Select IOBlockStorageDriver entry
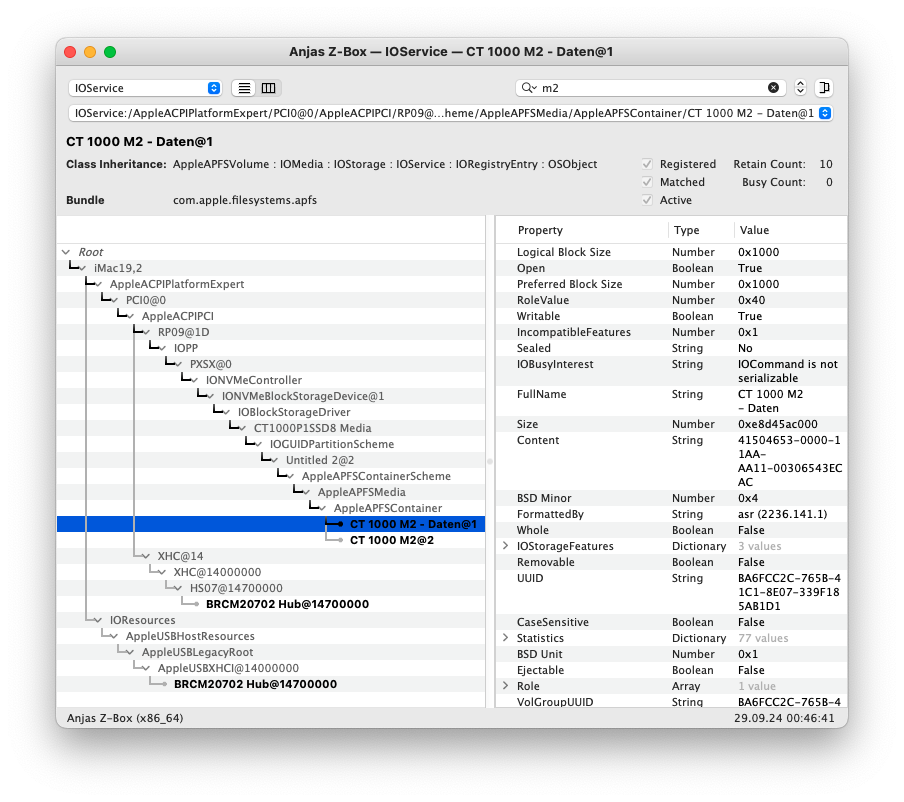The height and width of the screenshot is (802, 904). [293, 412]
